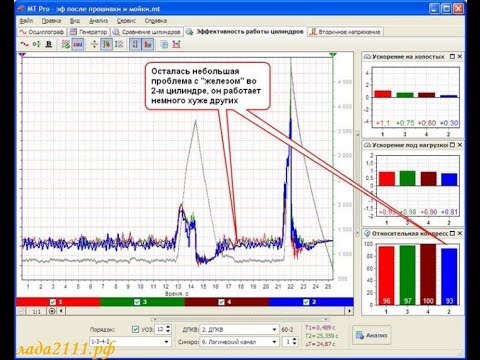Screen dimensions: 480x360
Task: Uncheck cylinder 1 checkbox on red bar
Action: 53,302
